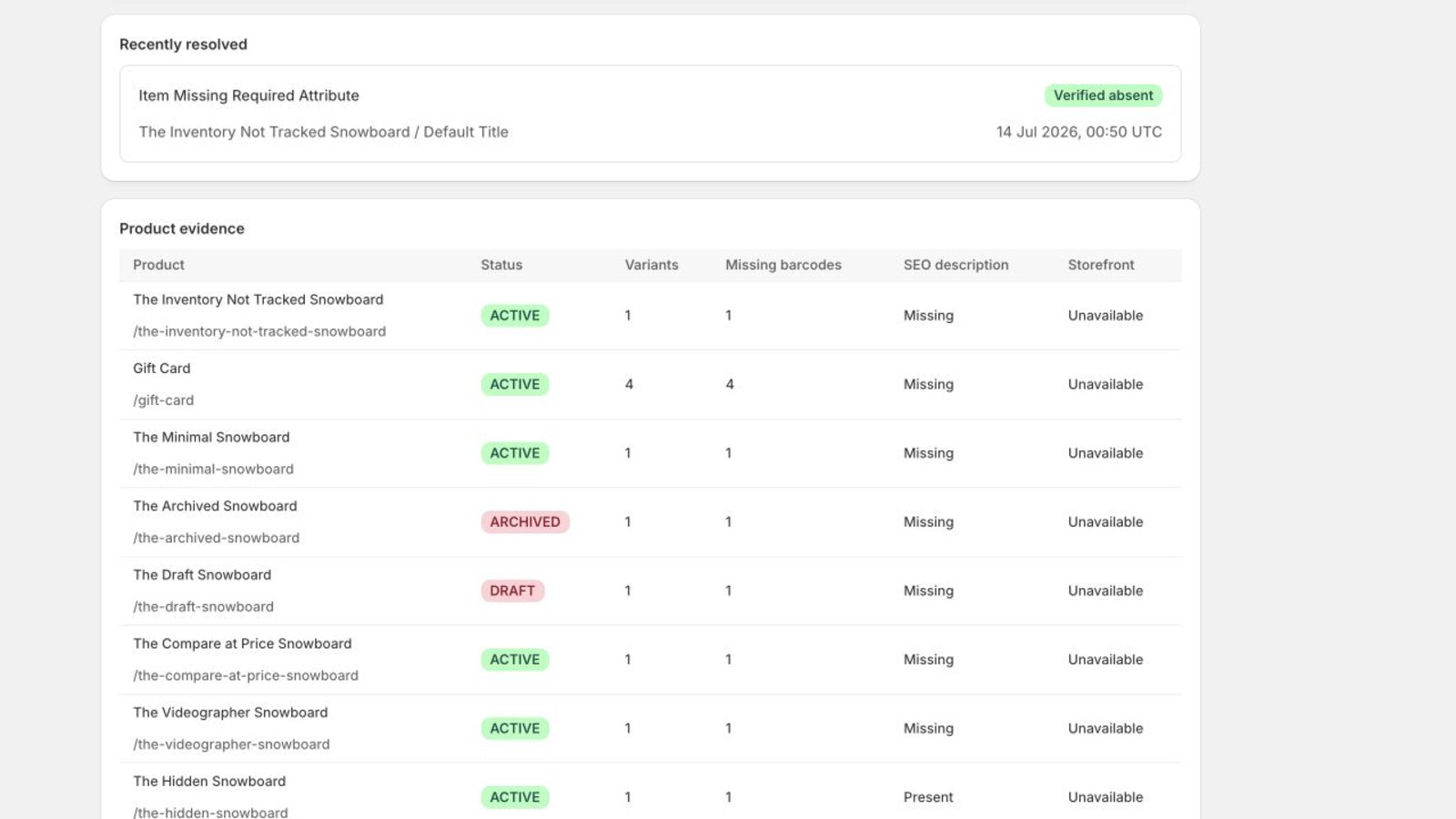Viewport: 1456px width, 819px height.
Task: Select ACTIVE badge for The Videographer Snowboard
Action: coord(515,728)
